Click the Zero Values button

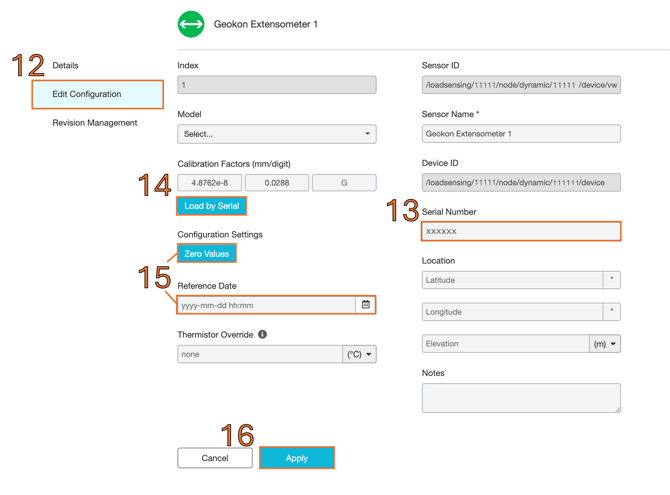point(207,254)
